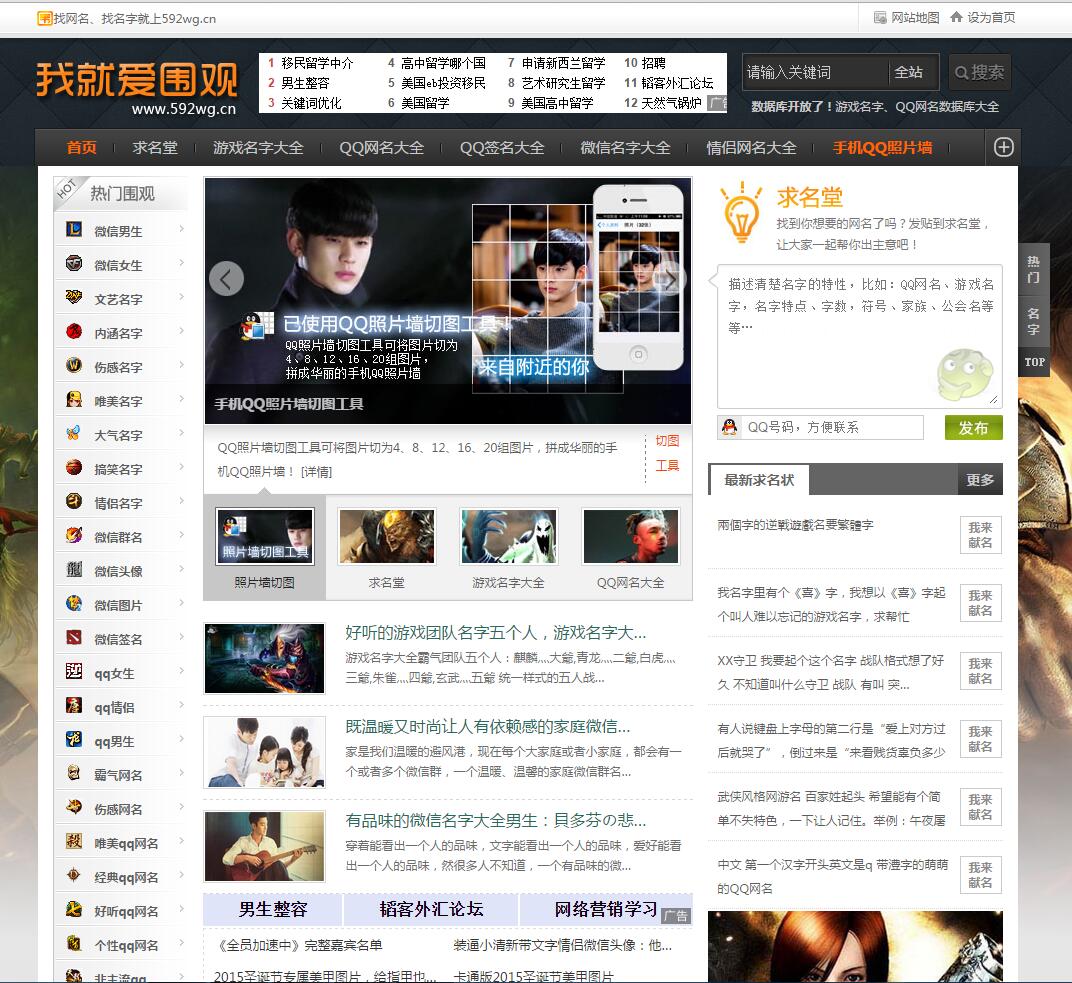Click the 找就爱围观 site logo

[137, 87]
